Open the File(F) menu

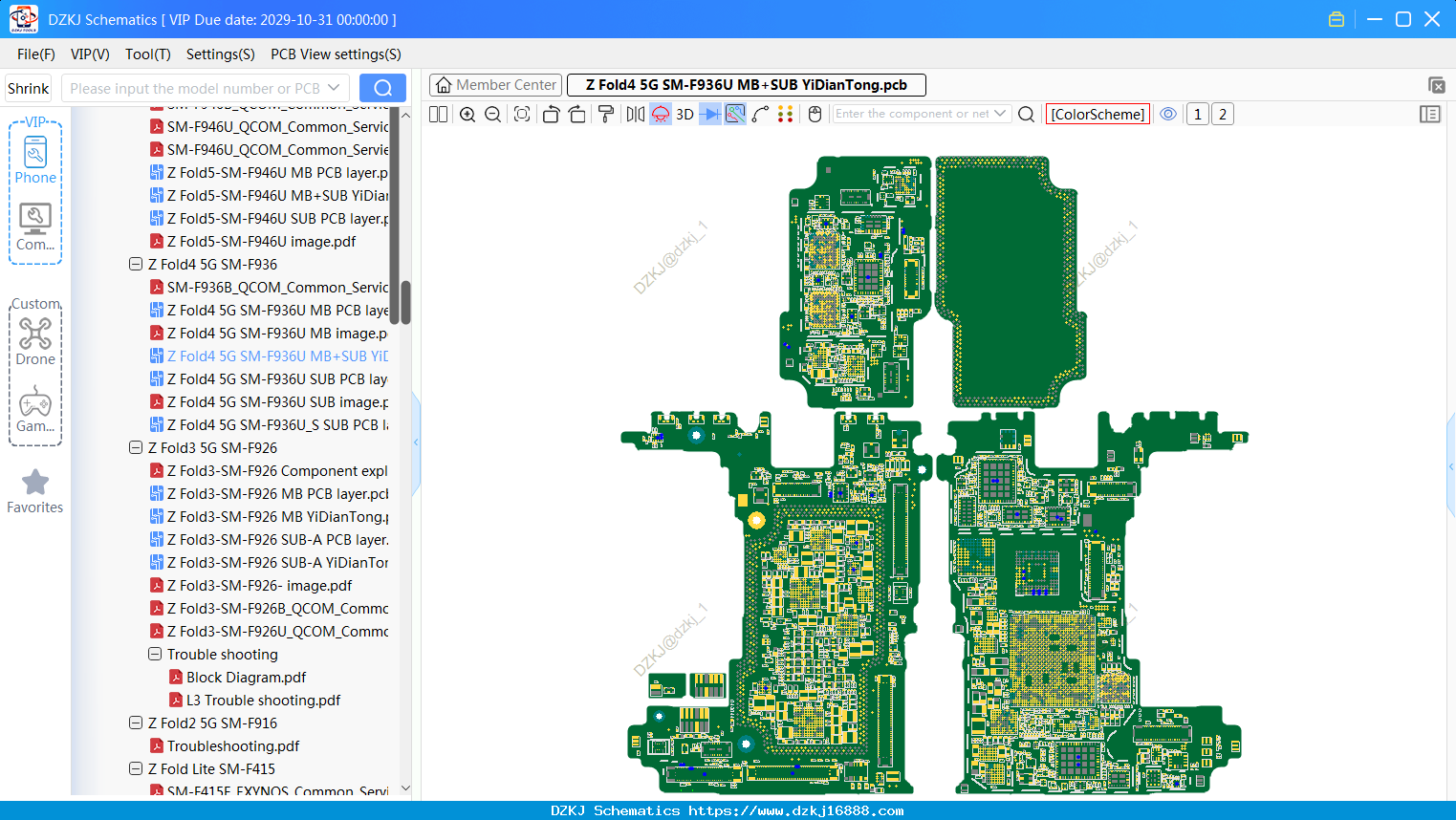[x=36, y=54]
